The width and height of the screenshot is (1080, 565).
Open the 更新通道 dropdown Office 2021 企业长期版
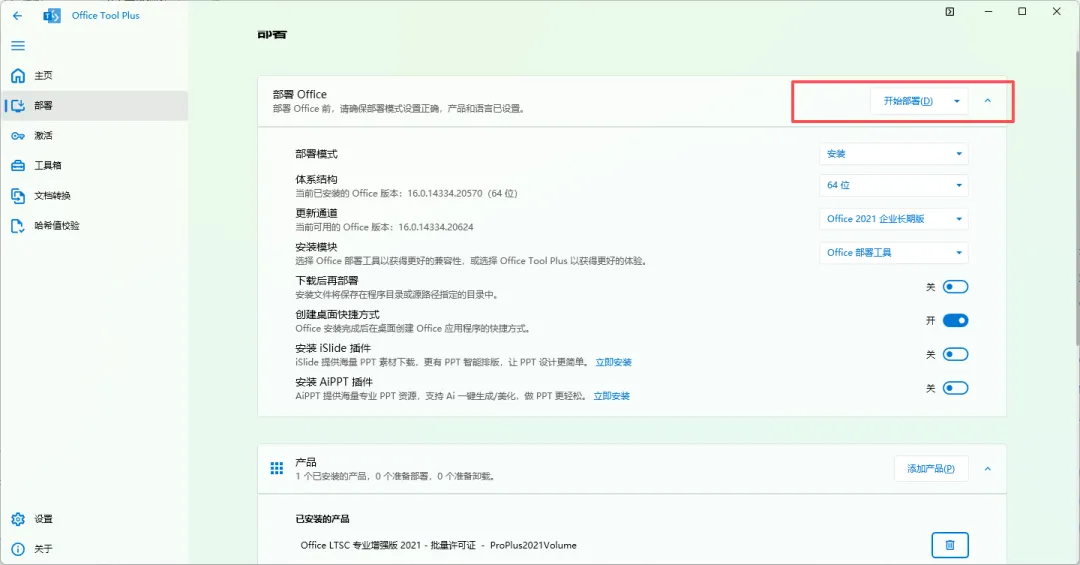click(x=893, y=219)
